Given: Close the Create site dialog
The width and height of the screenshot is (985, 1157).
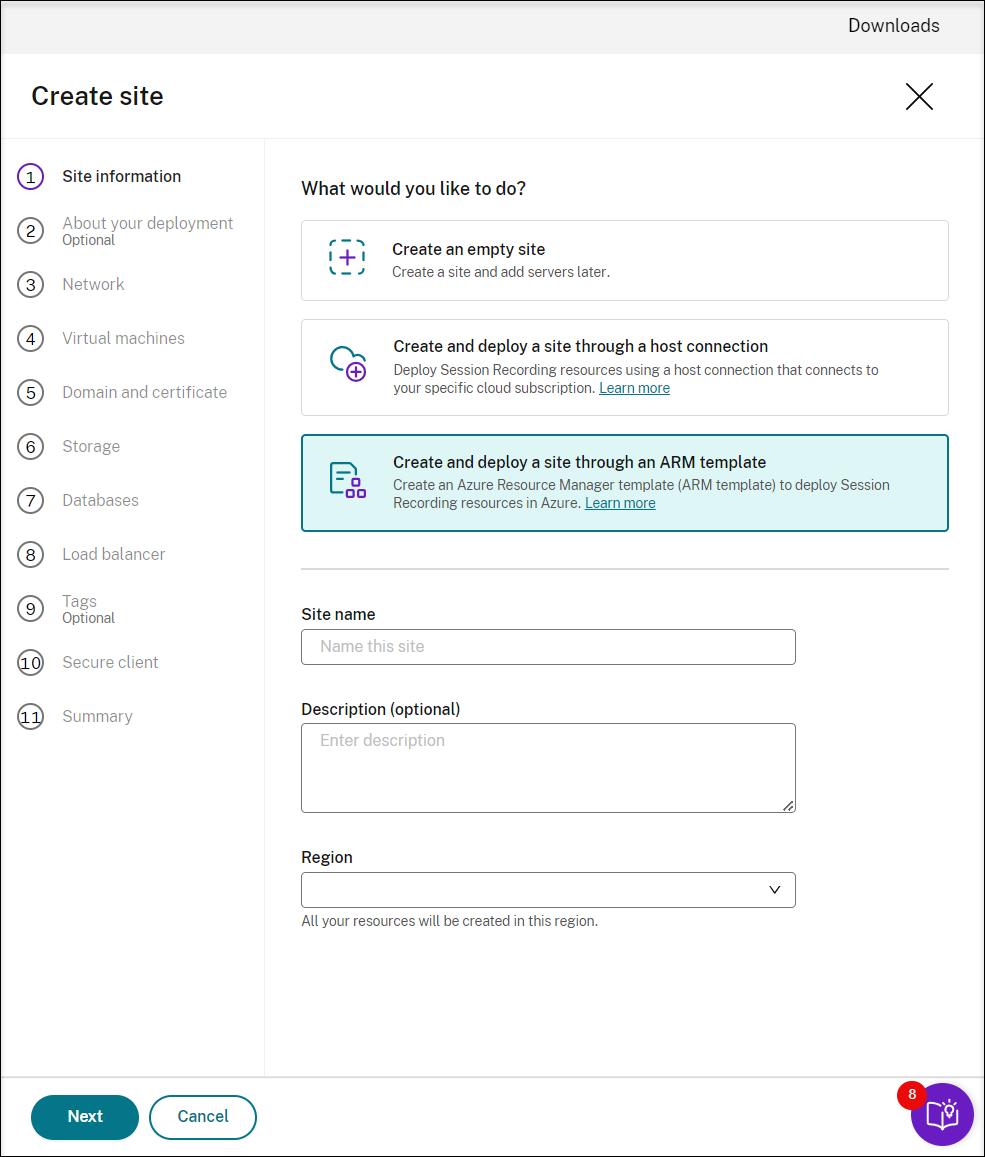Looking at the screenshot, I should point(919,96).
